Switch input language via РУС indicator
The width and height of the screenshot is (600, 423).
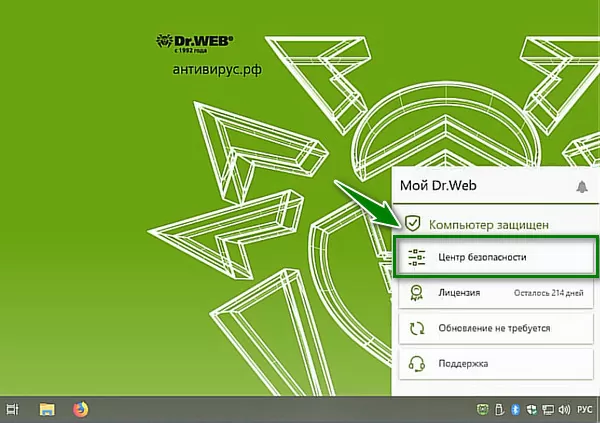[x=584, y=410]
